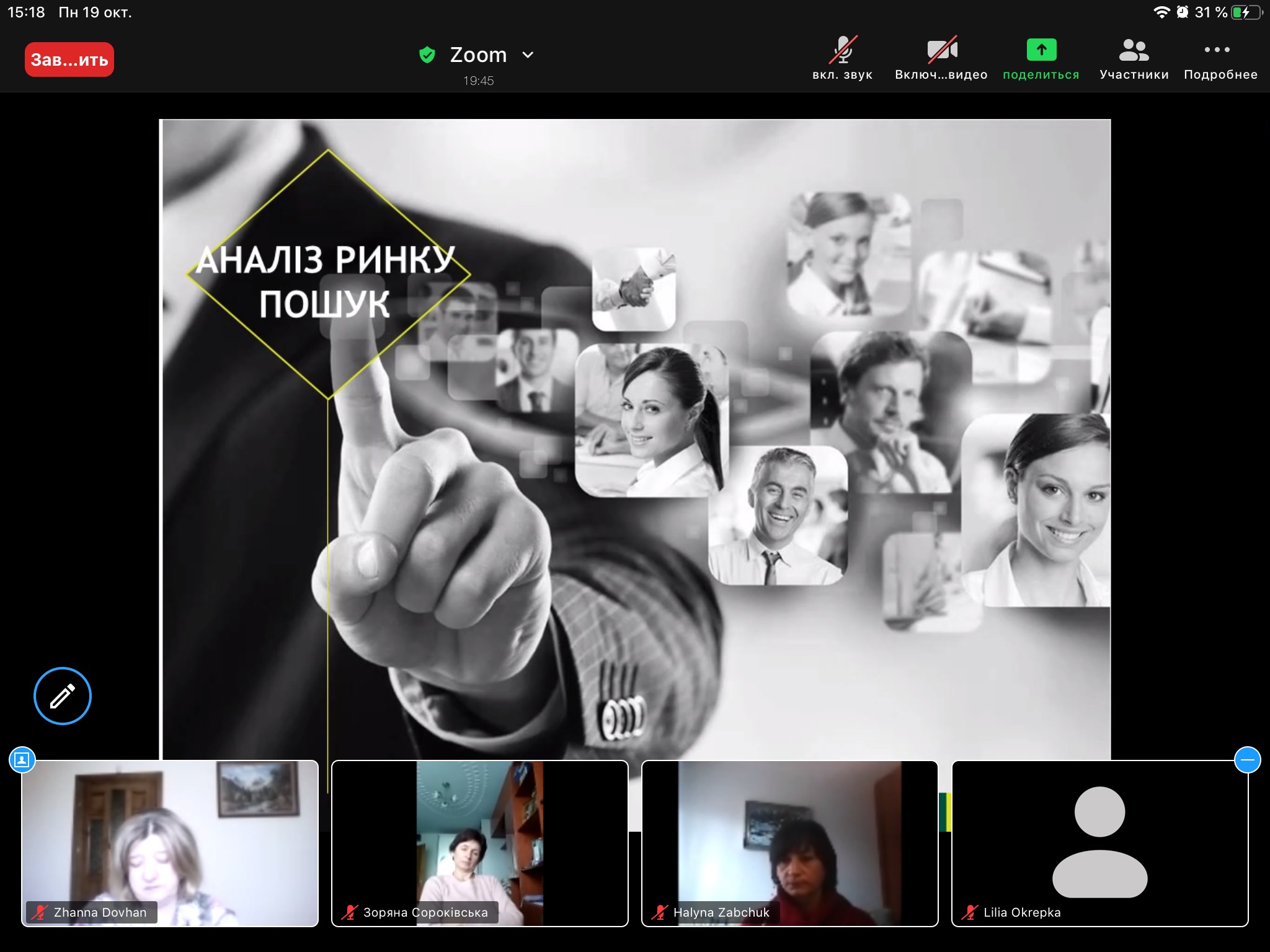Tap the Zoom title text
The height and width of the screenshot is (952, 1270).
point(478,55)
